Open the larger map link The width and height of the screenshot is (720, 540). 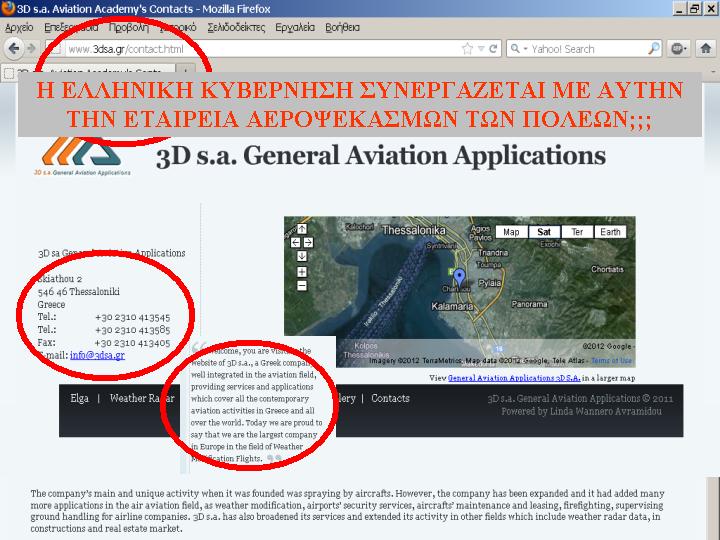[x=514, y=378]
